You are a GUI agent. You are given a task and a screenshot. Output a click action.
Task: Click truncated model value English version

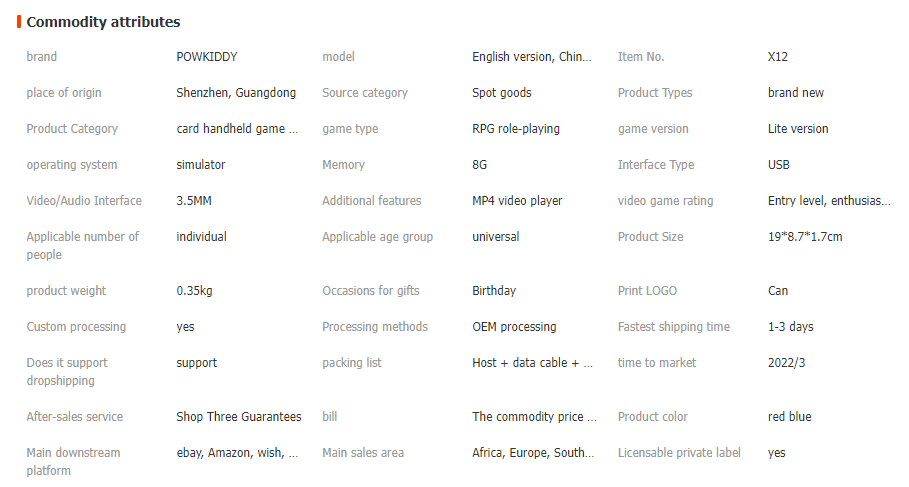click(x=532, y=57)
